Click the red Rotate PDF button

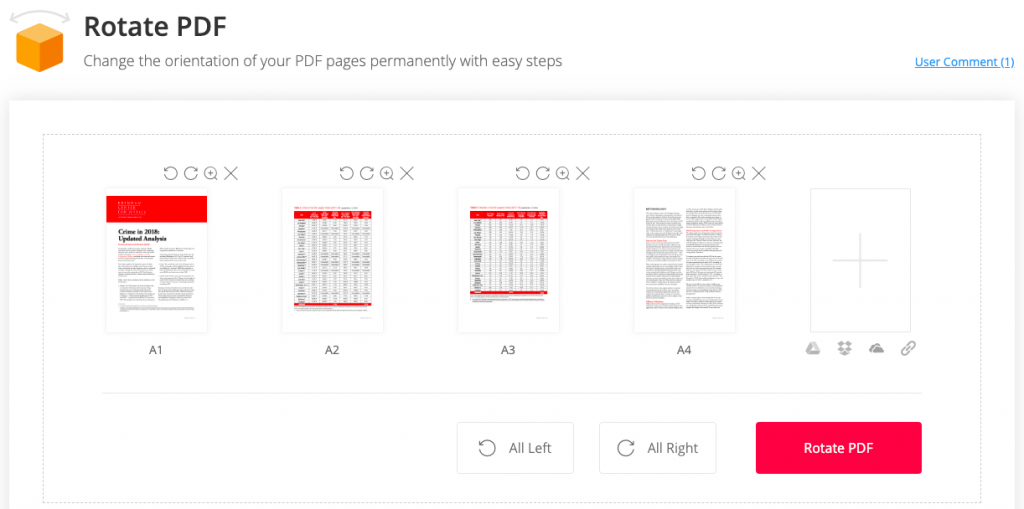pyautogui.click(x=838, y=448)
